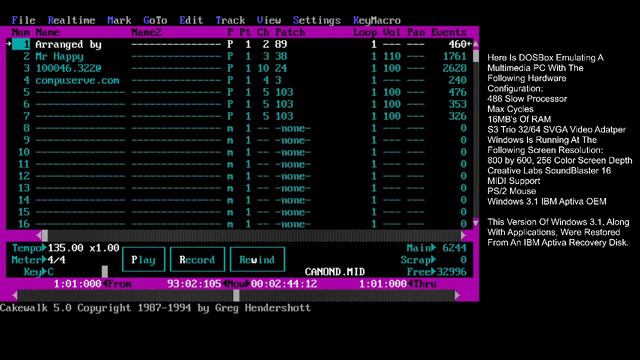Open the View menu
640x360 pixels.
[x=269, y=20]
